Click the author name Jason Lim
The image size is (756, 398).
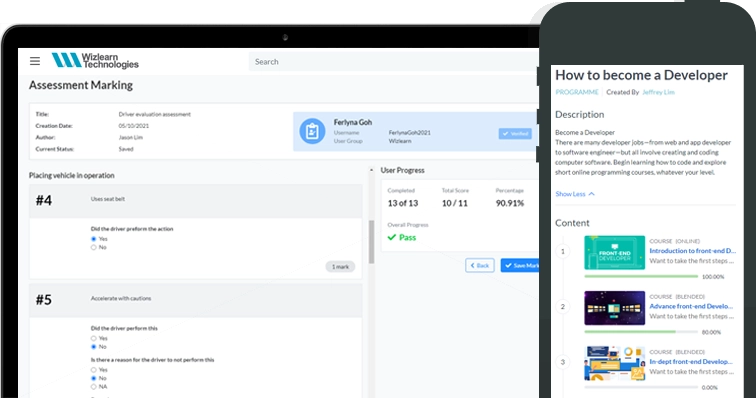coord(131,137)
